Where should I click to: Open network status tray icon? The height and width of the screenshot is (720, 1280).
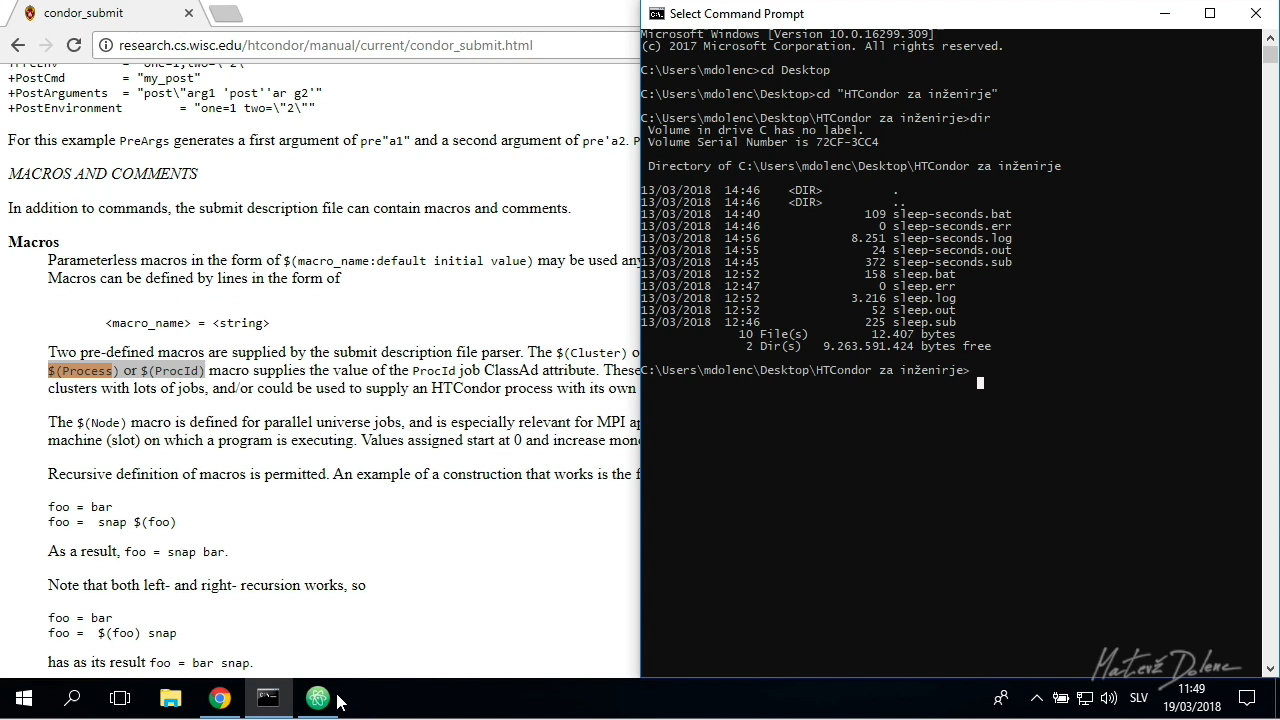pyautogui.click(x=1085, y=698)
